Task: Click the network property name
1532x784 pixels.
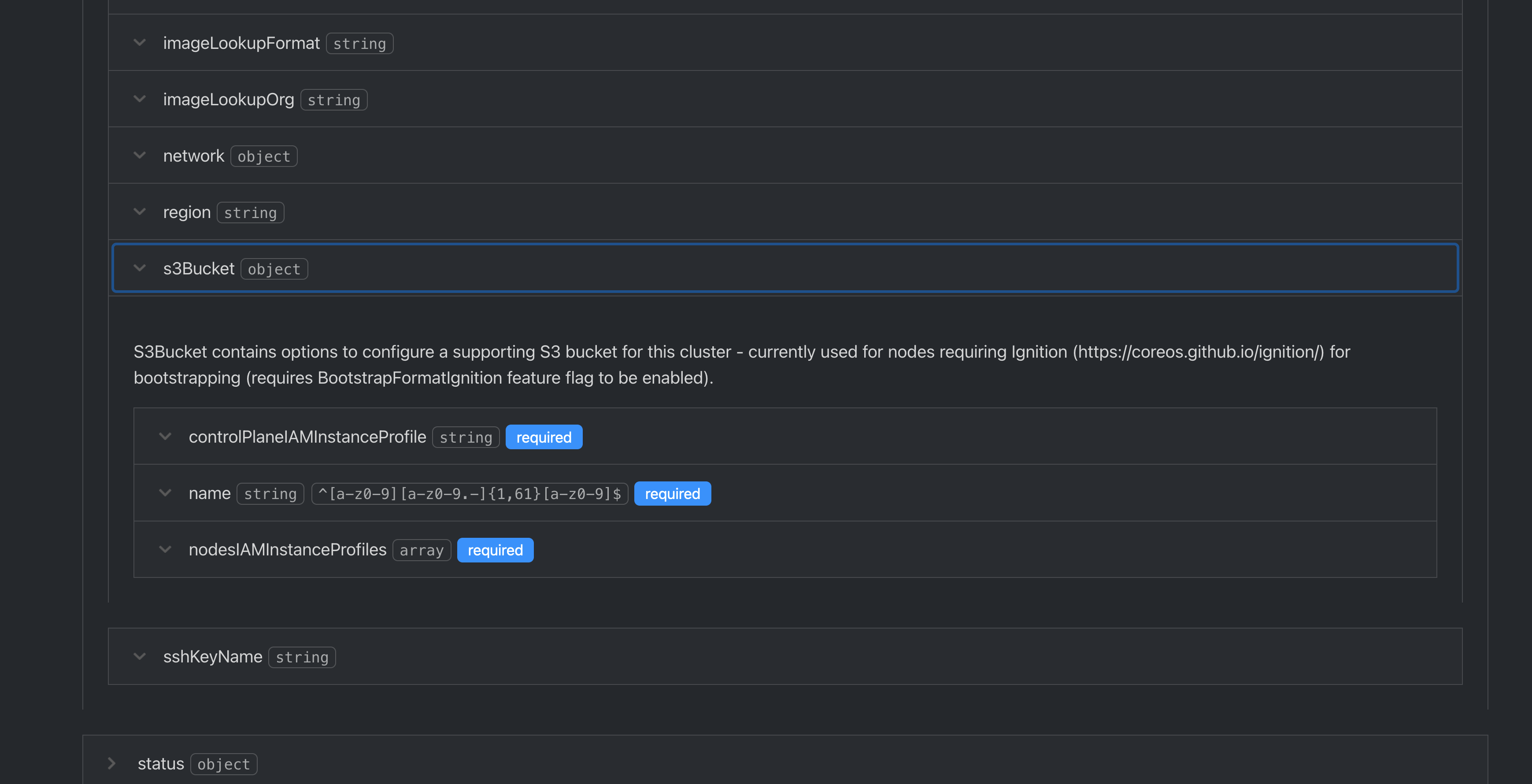Action: coord(193,156)
